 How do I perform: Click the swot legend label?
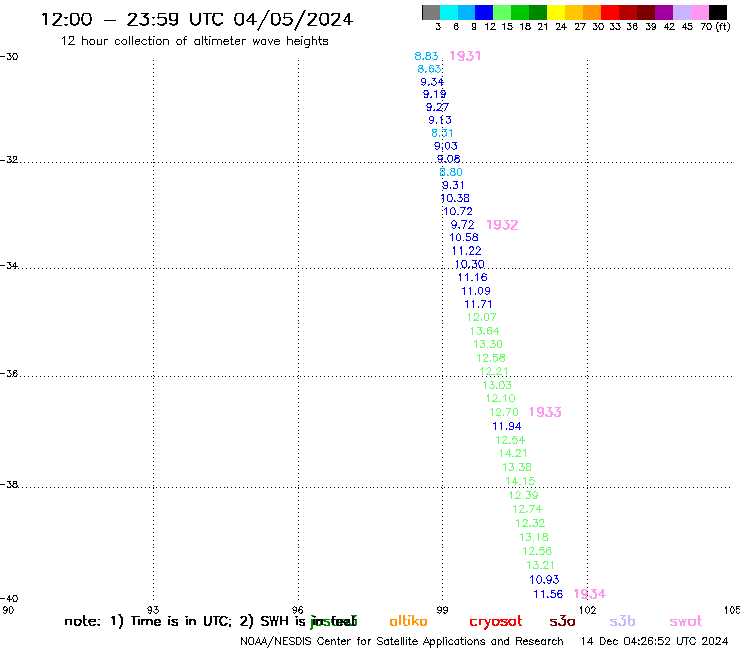686,621
